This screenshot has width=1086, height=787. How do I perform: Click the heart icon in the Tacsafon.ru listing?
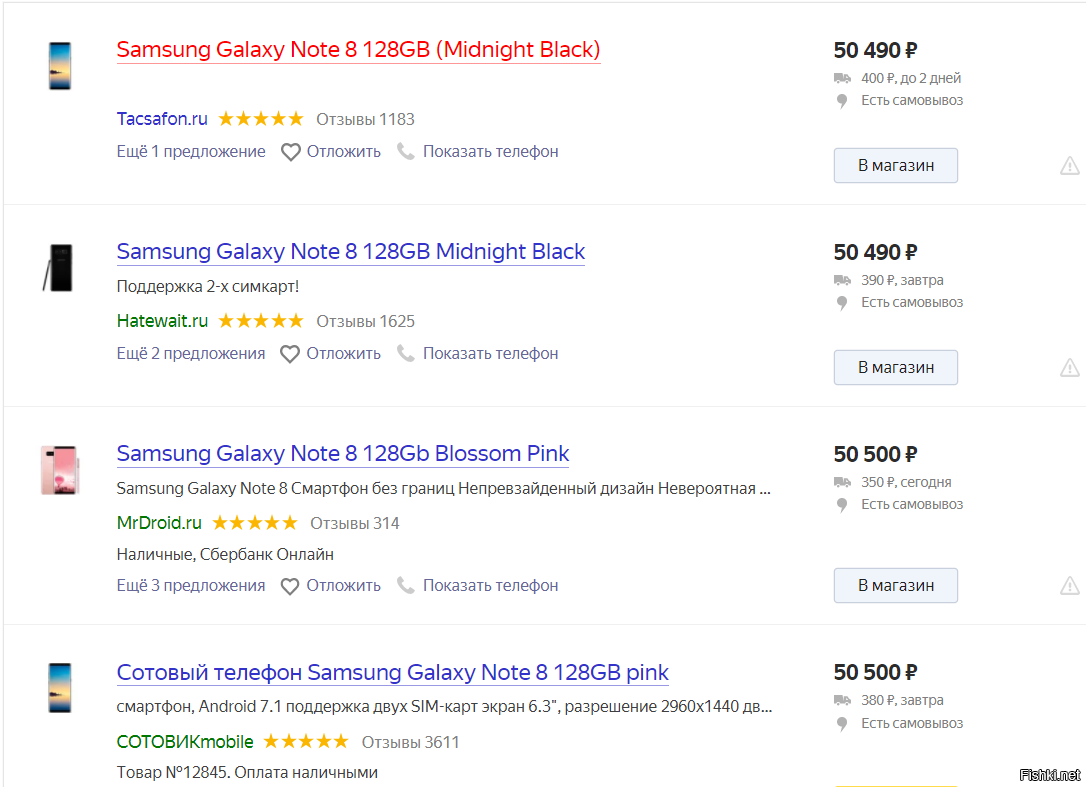point(290,152)
